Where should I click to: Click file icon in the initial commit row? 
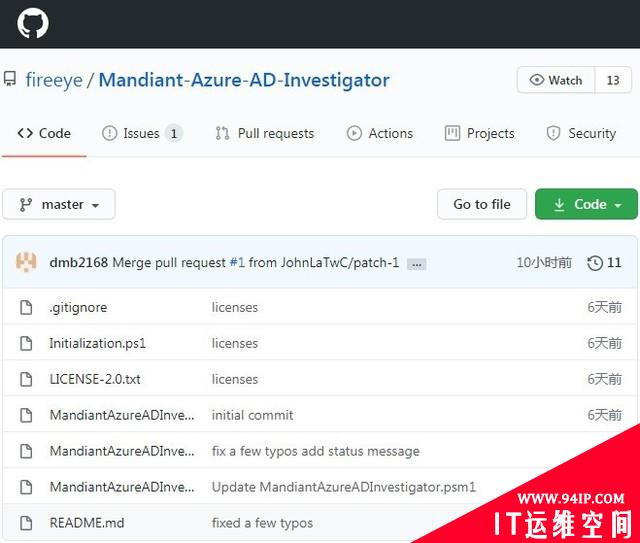26,415
